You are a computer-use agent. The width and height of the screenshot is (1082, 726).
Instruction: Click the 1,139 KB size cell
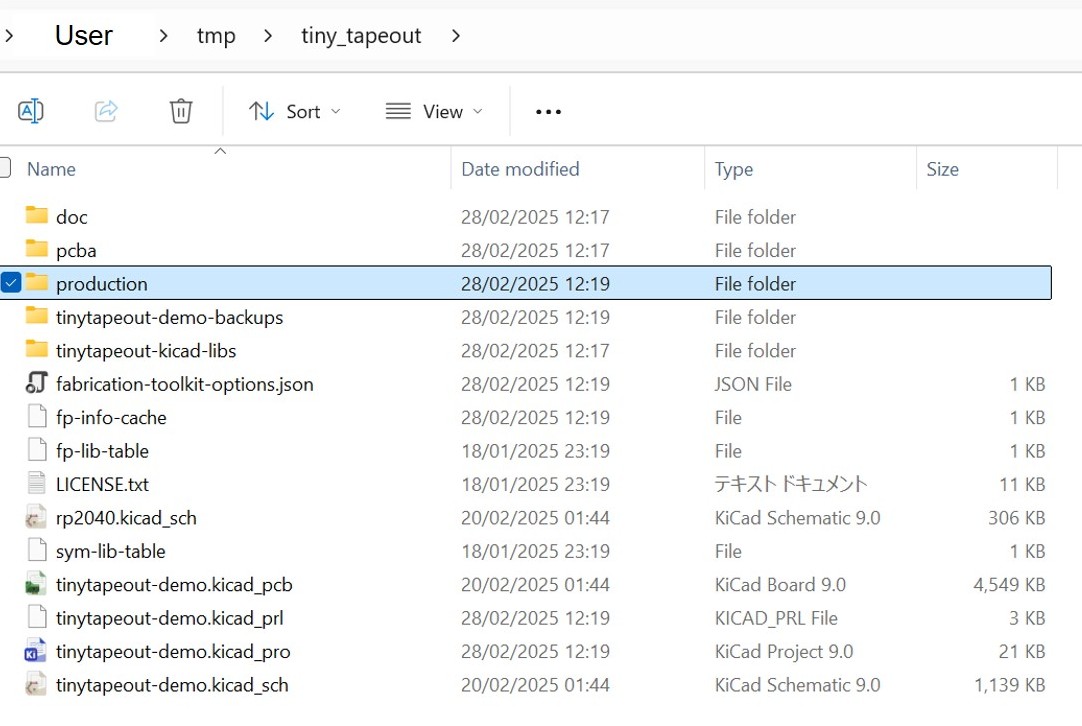[x=1010, y=685]
